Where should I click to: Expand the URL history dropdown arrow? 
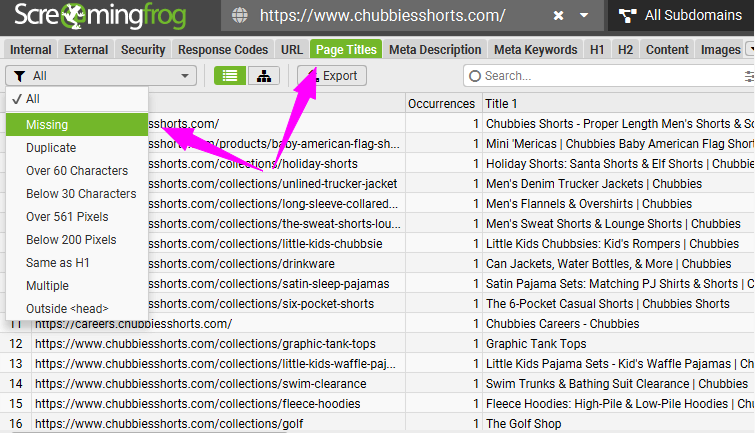(585, 16)
